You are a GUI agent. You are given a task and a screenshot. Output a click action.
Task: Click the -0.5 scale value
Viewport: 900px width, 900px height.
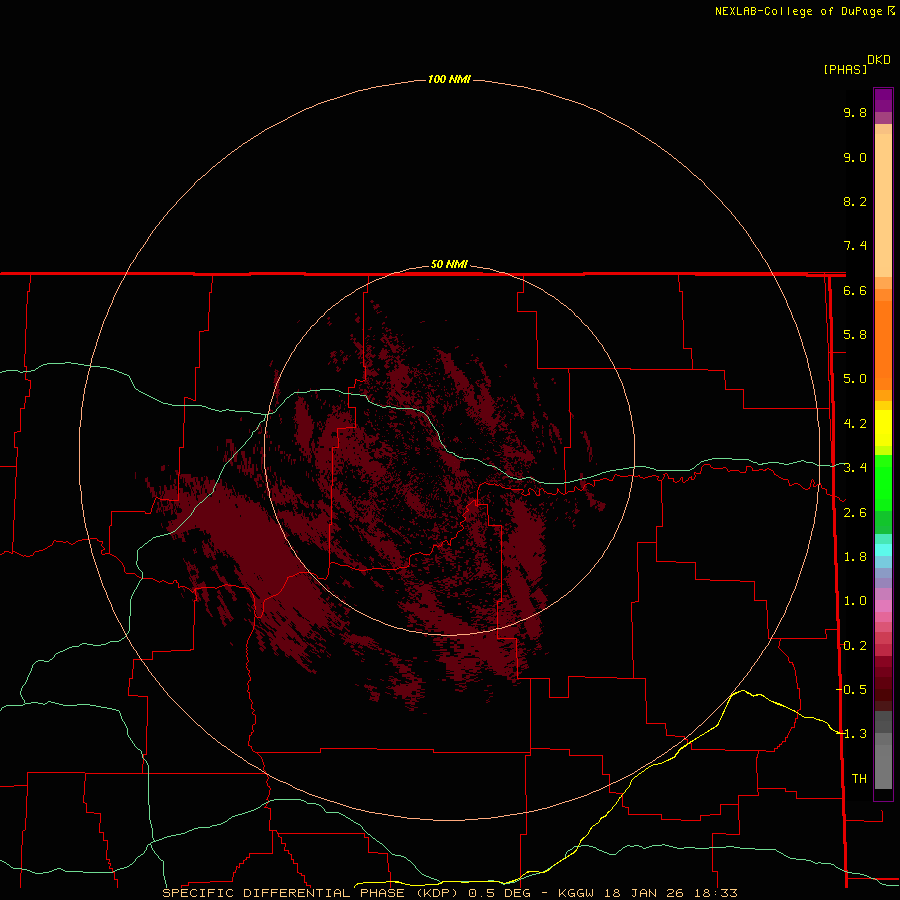click(x=851, y=690)
